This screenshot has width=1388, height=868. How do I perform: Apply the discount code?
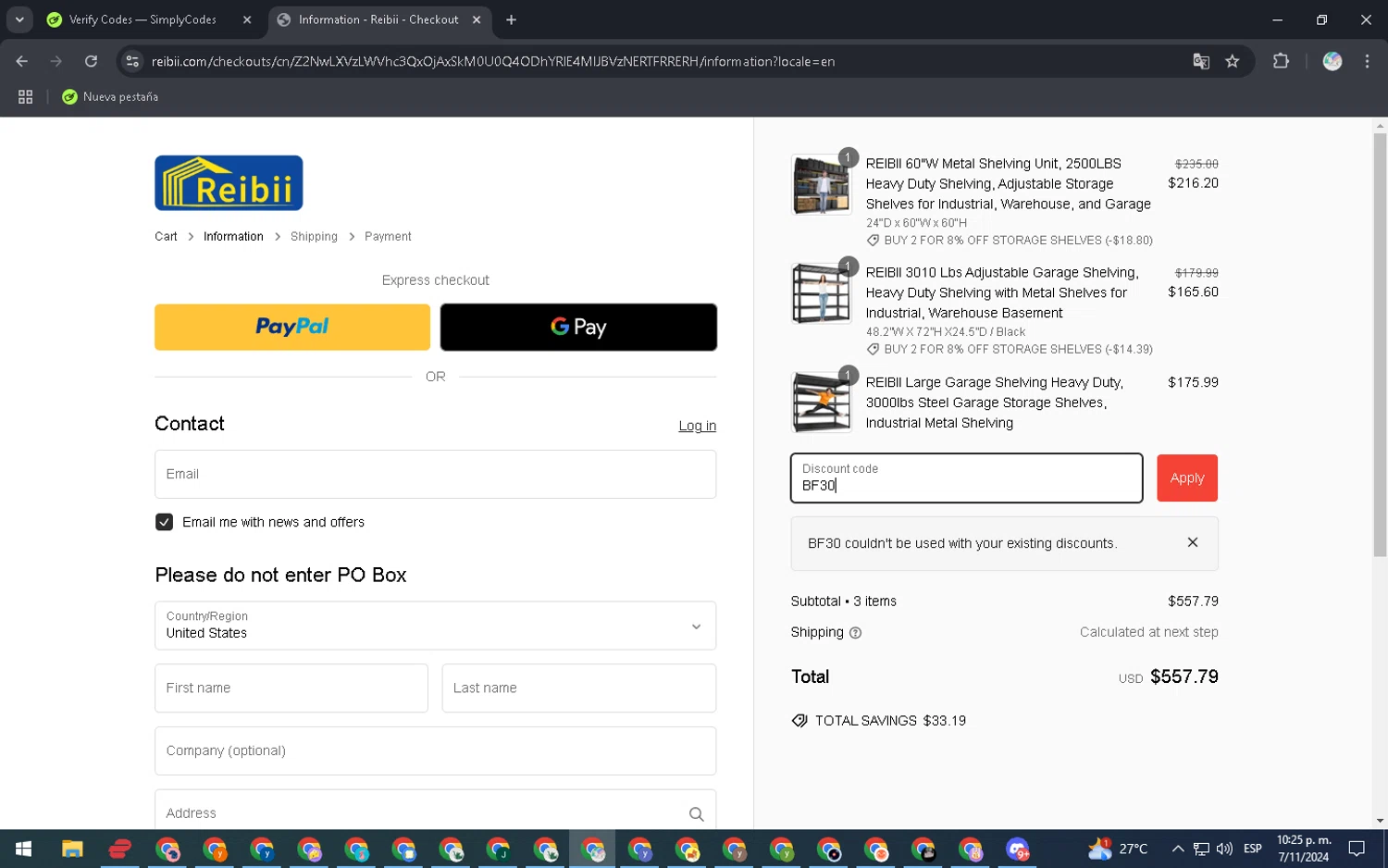(x=1187, y=477)
